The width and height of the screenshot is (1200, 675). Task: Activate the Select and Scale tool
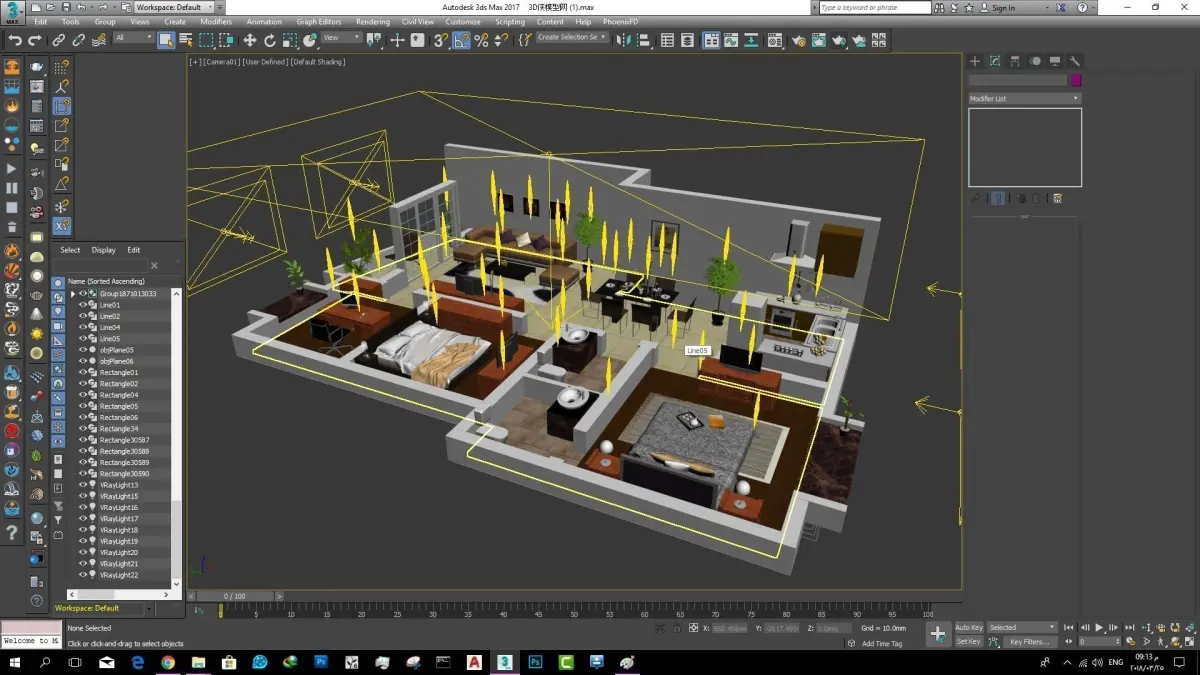(x=290, y=40)
